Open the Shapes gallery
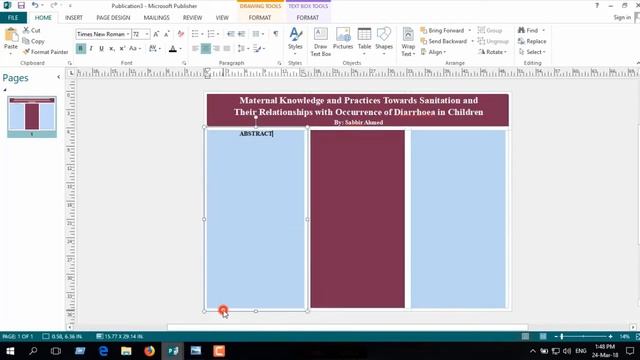Viewport: 640px width, 360px height. click(384, 41)
